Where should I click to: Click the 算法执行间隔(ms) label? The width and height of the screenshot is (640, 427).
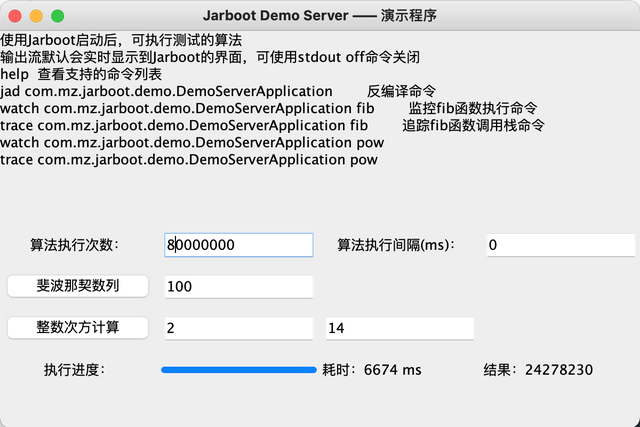point(396,245)
